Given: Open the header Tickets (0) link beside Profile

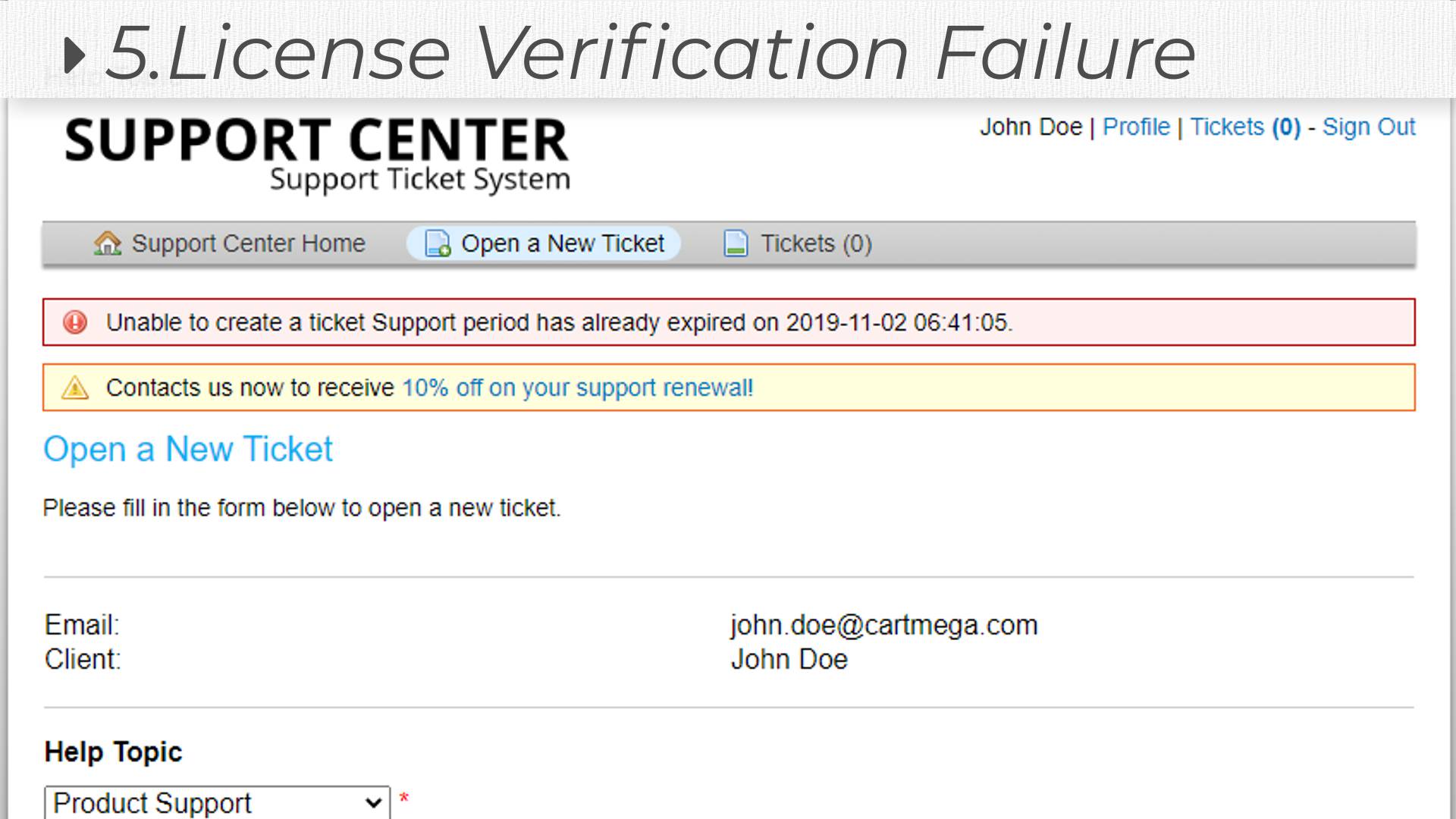Looking at the screenshot, I should (x=1244, y=127).
